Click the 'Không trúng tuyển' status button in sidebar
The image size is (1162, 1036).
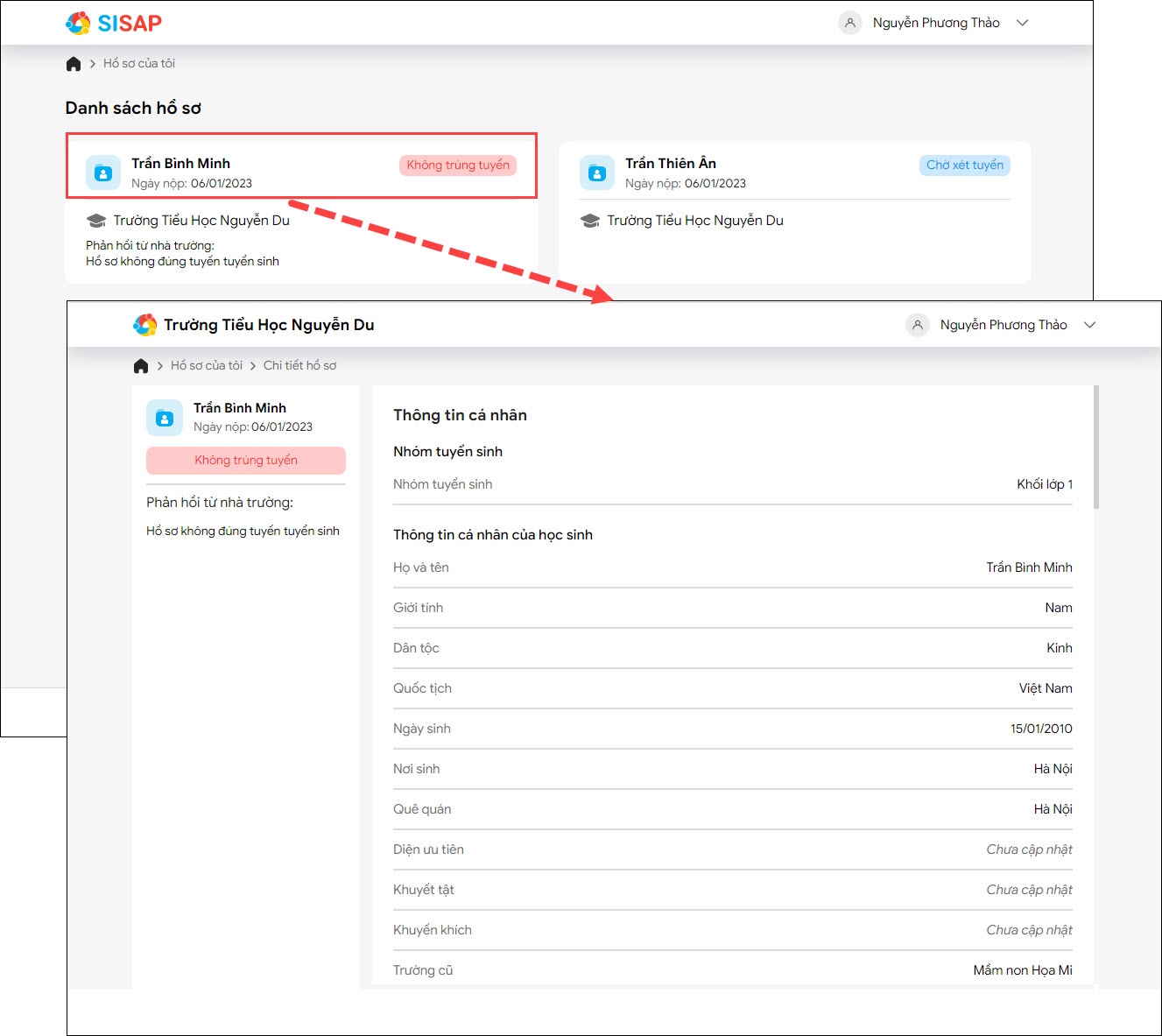[246, 461]
